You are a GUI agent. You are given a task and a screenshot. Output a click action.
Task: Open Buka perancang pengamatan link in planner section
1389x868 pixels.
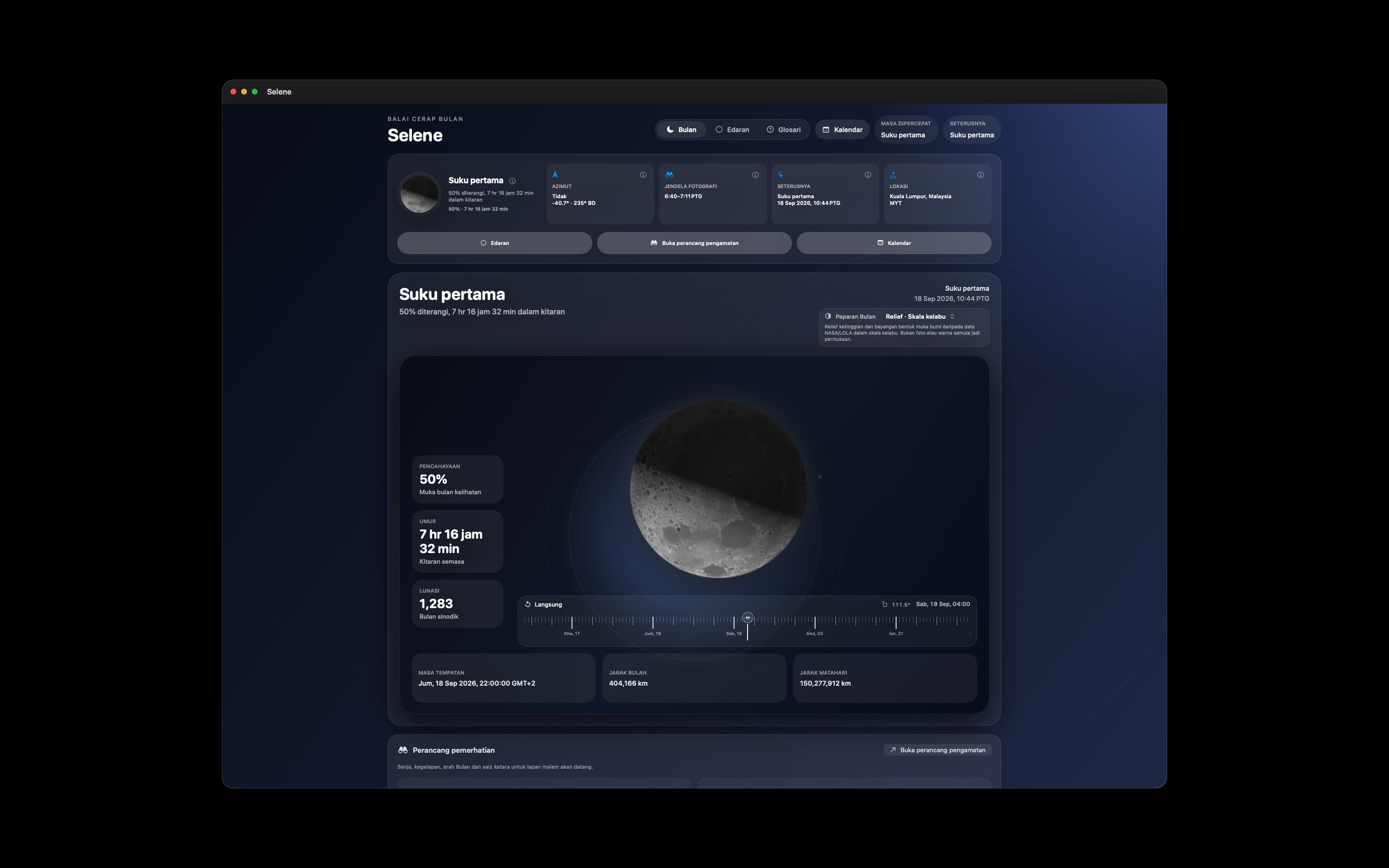(x=937, y=750)
